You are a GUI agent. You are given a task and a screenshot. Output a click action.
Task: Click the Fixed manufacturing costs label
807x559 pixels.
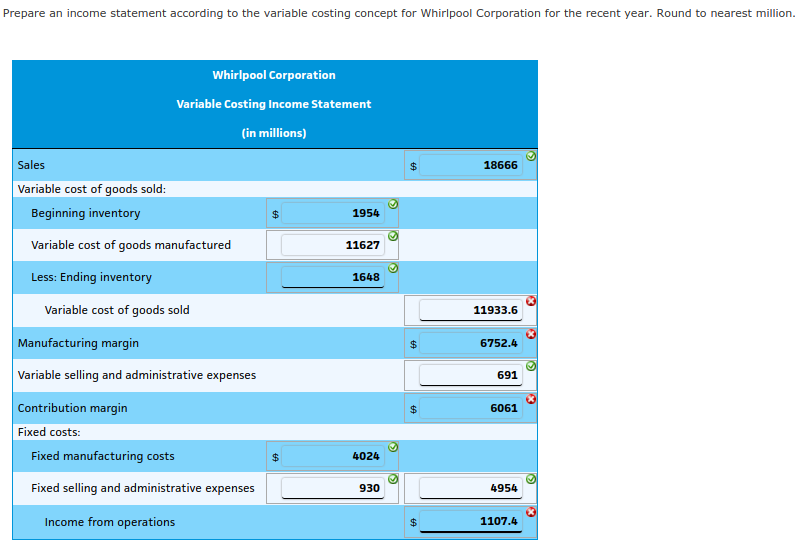click(x=102, y=456)
